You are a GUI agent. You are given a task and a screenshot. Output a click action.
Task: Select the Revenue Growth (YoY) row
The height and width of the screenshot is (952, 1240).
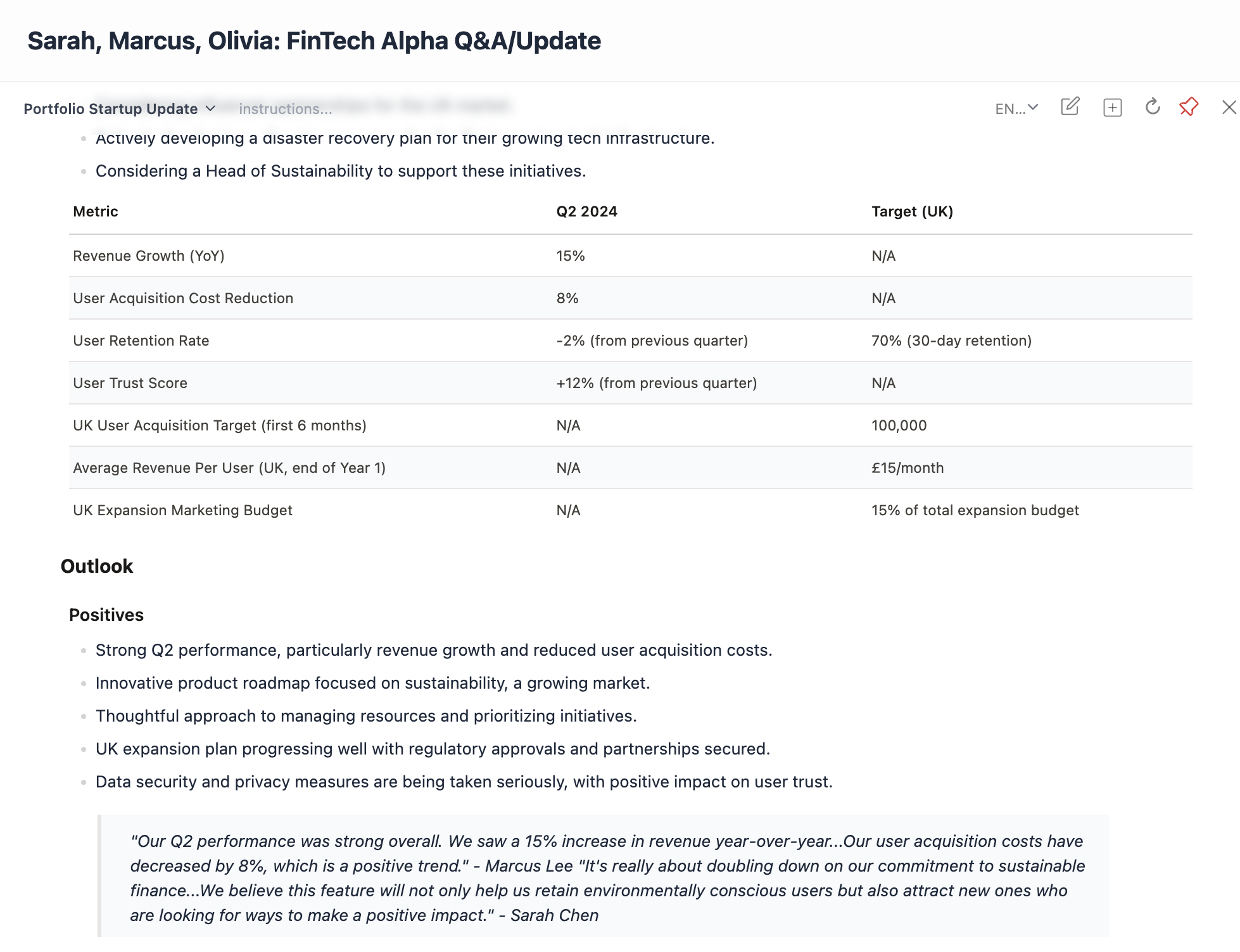[x=149, y=256]
